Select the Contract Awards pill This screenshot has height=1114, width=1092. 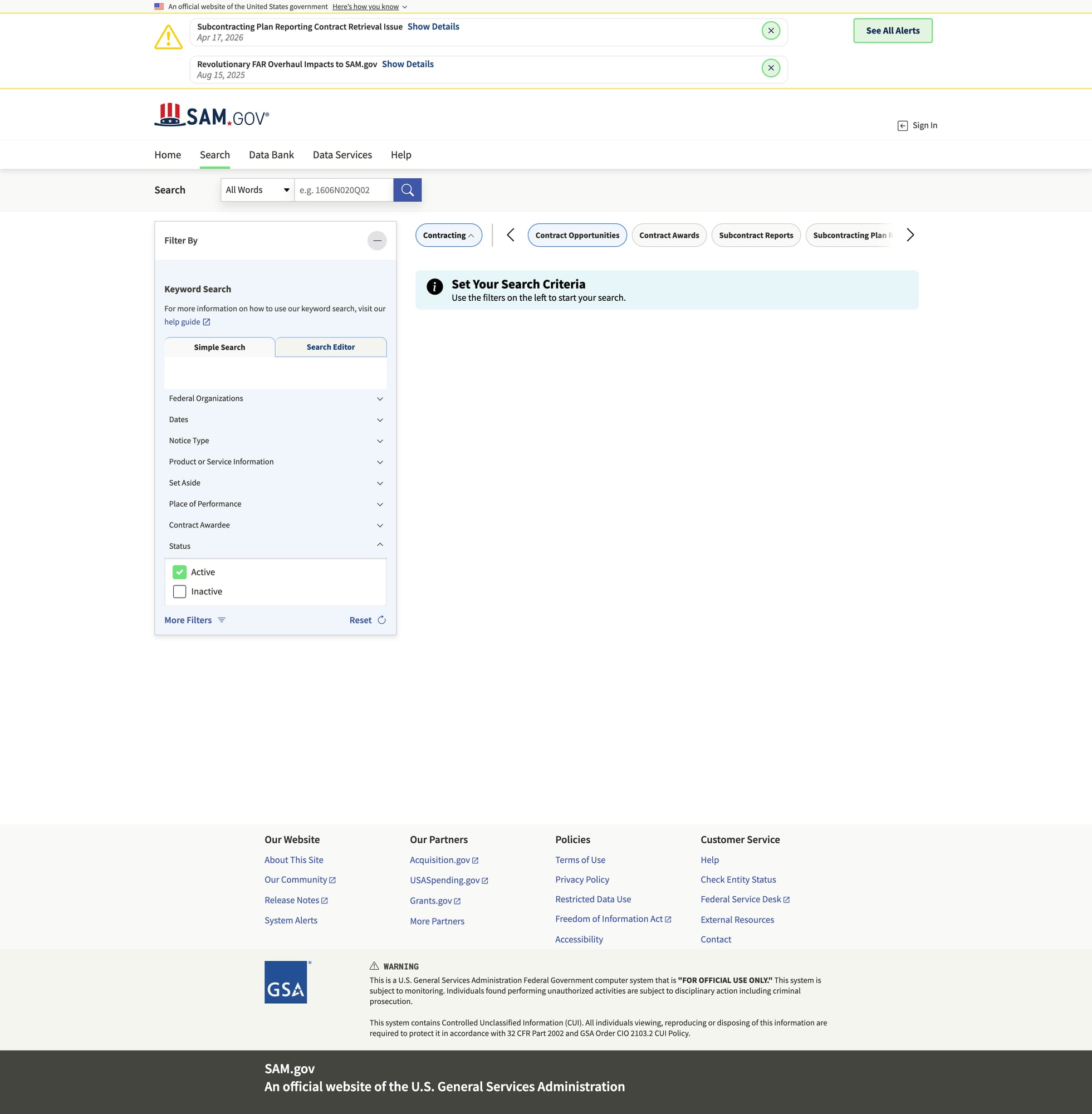click(x=669, y=235)
